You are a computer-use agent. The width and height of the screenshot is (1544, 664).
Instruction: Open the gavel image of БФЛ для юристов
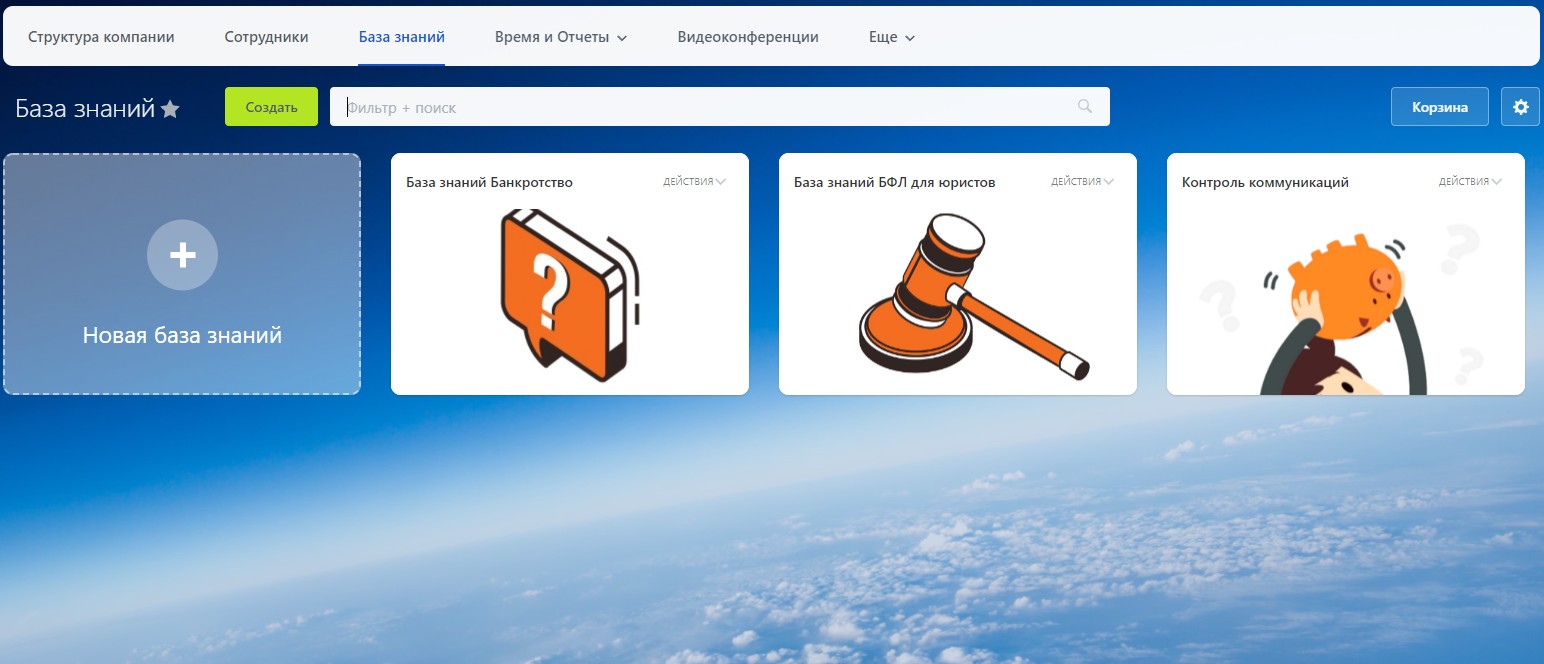973,296
